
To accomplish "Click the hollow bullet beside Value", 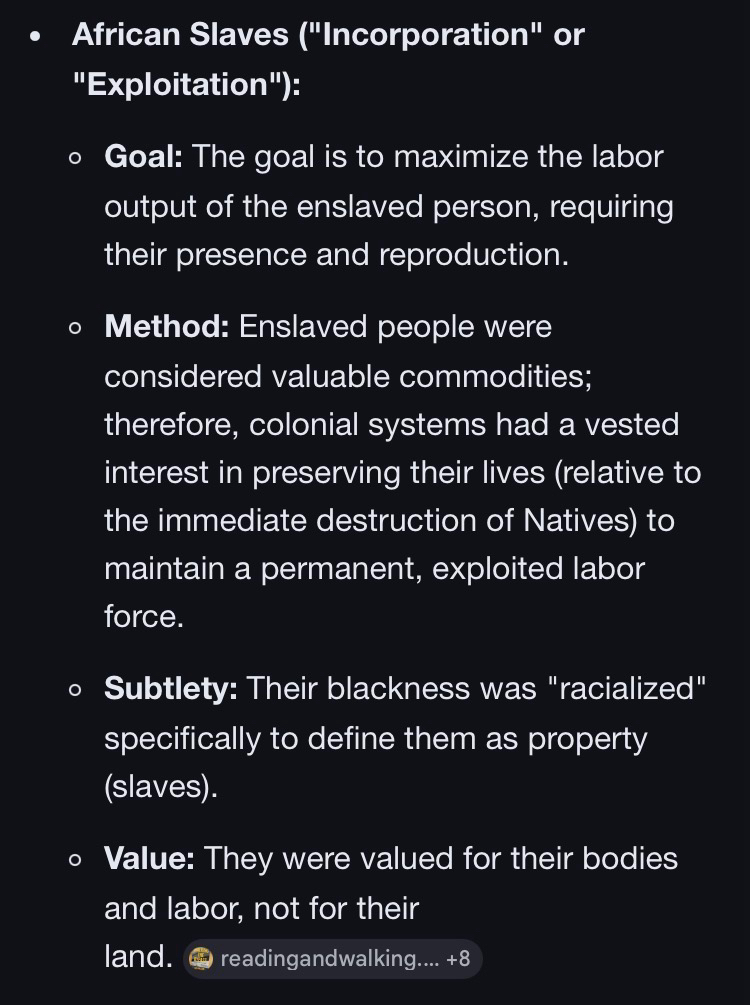I will coord(75,859).
